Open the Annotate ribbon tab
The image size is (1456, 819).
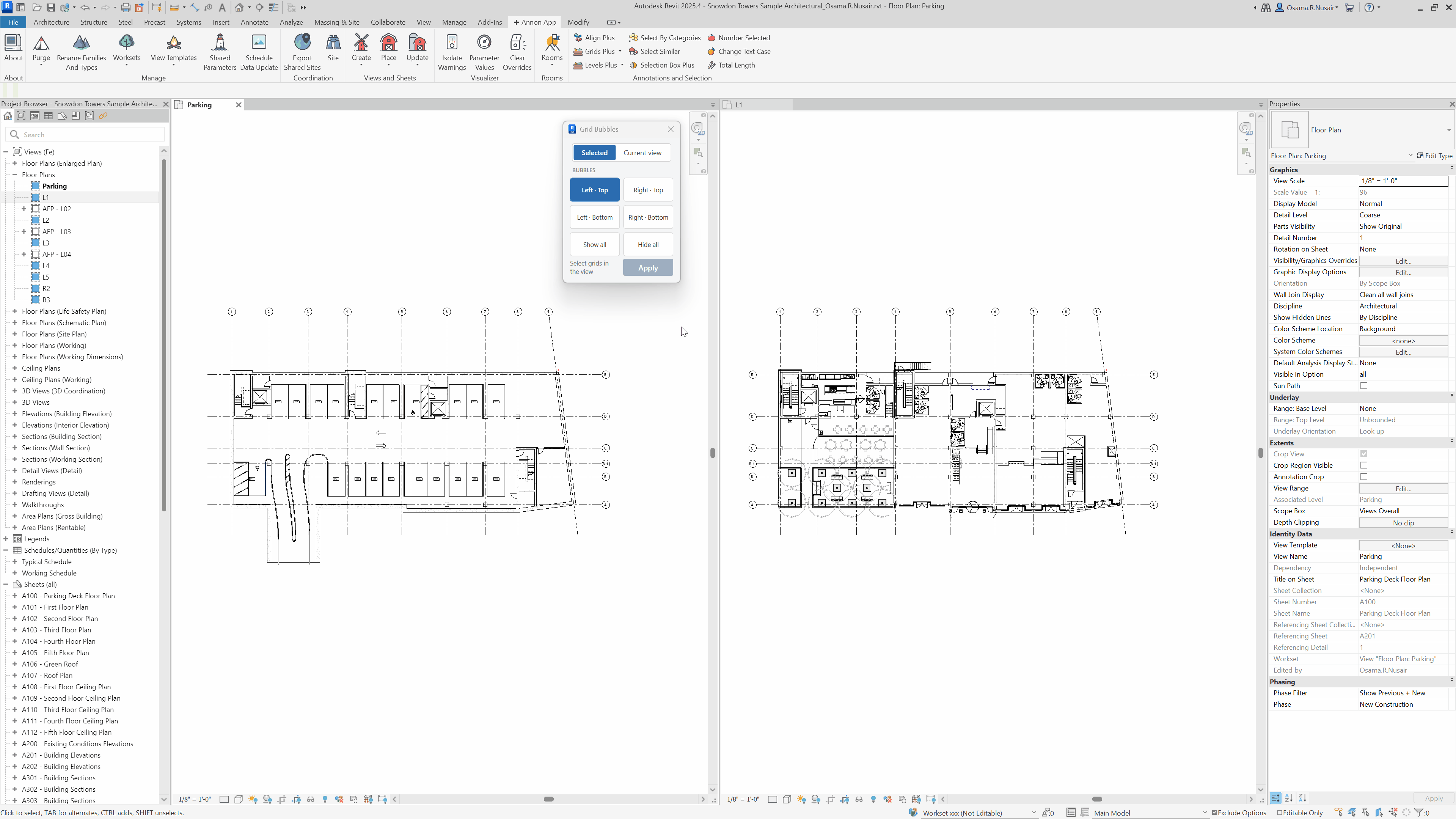pyautogui.click(x=254, y=22)
